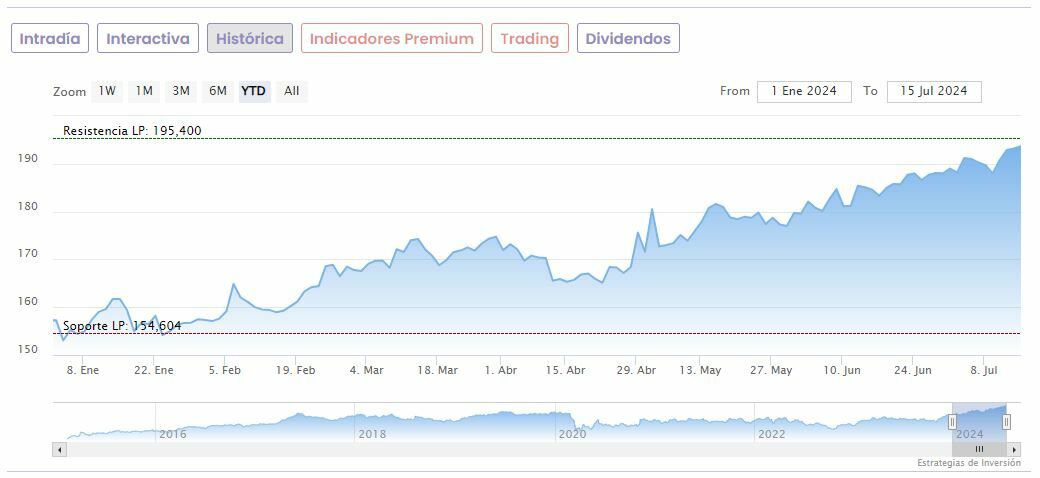Set zoom range to 1W
The height and width of the screenshot is (478, 1040).
pos(107,91)
